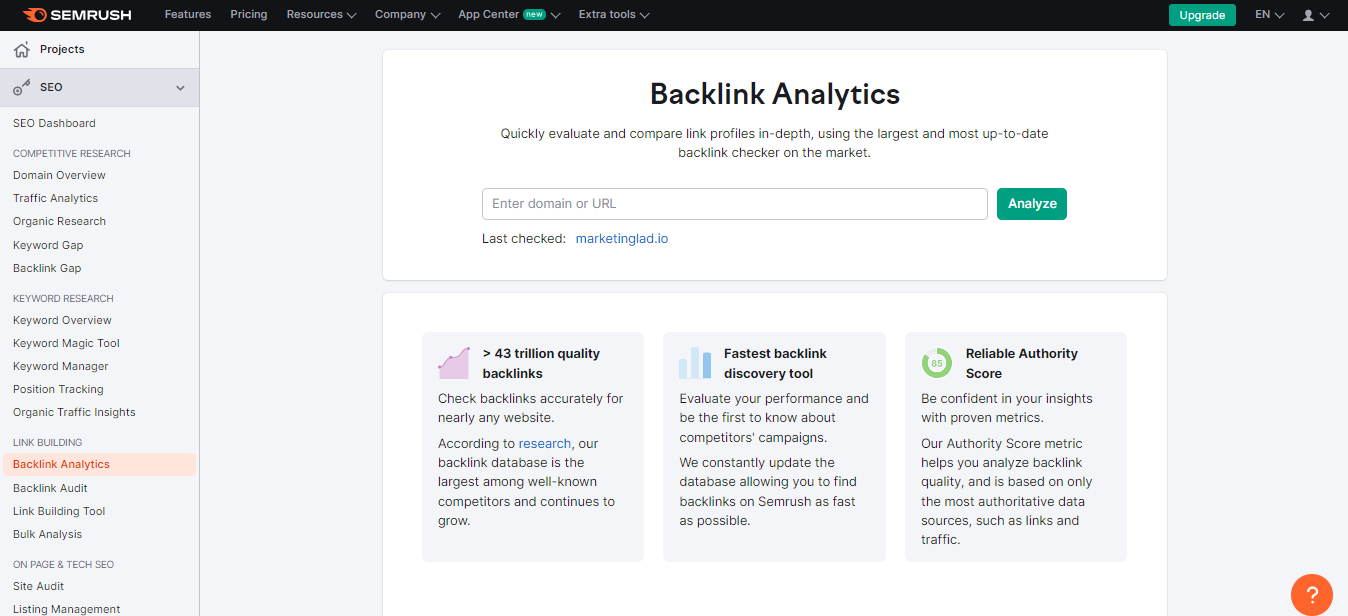Open Keyword Magic Tool
The image size is (1348, 616).
(66, 343)
